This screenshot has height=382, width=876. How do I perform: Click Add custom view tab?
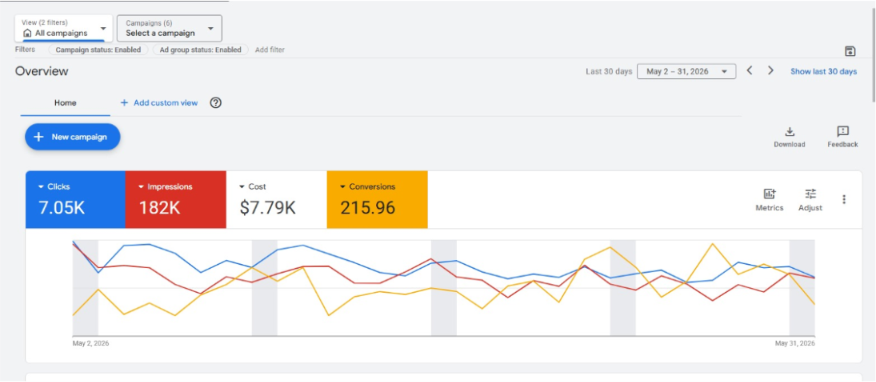coord(159,103)
